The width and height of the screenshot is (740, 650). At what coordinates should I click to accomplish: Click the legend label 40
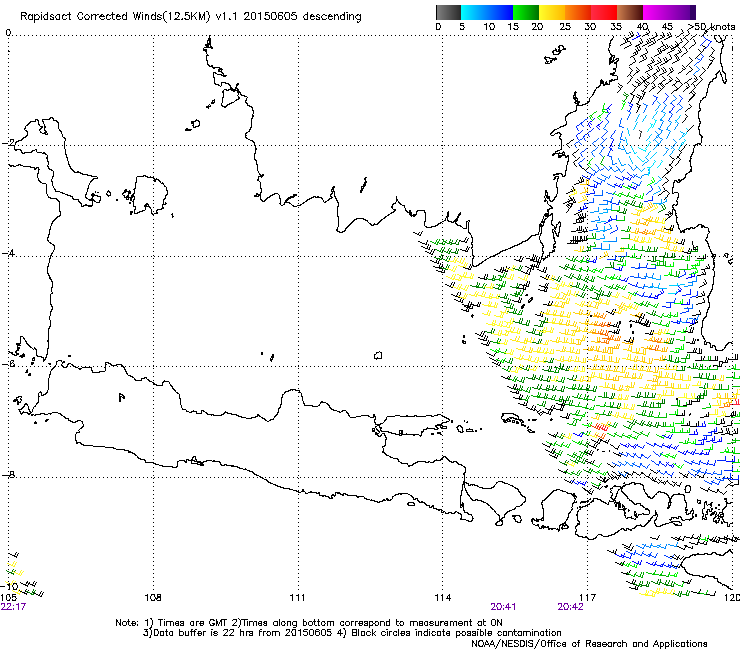click(x=642, y=27)
